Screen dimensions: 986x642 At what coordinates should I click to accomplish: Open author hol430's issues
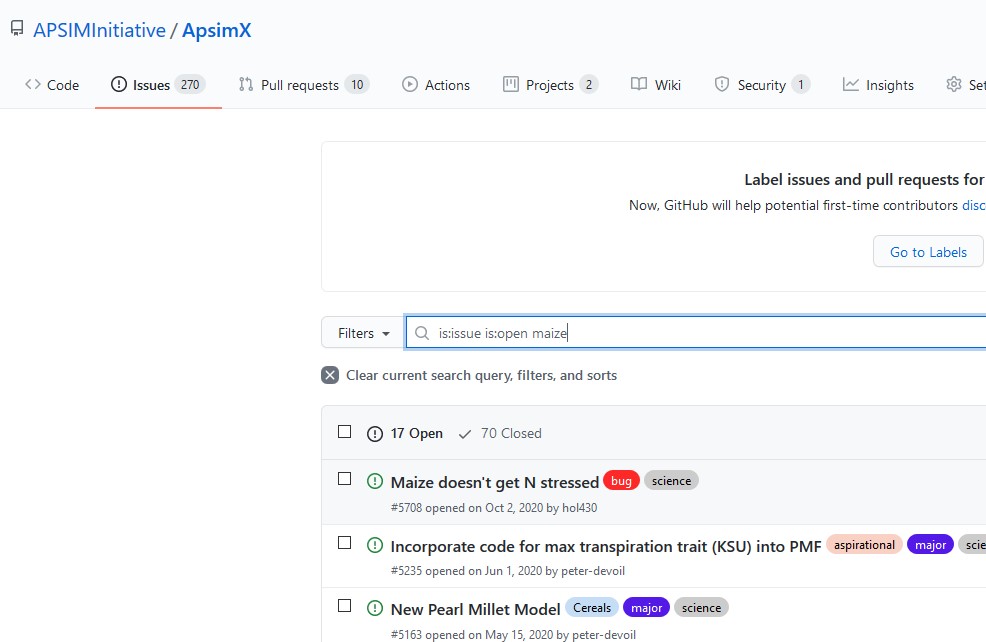tap(580, 507)
